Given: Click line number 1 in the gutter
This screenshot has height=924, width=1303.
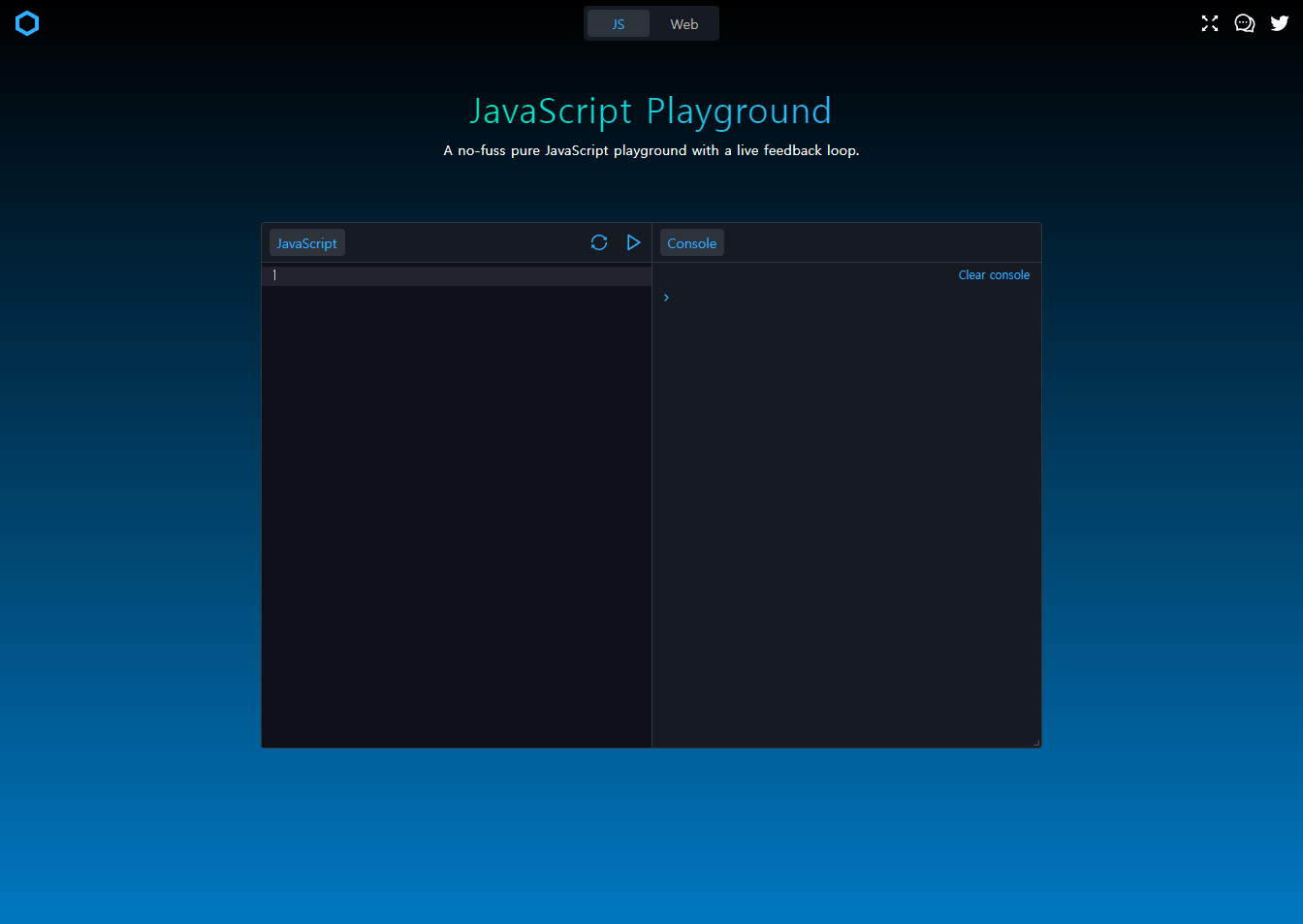Looking at the screenshot, I should [274, 275].
